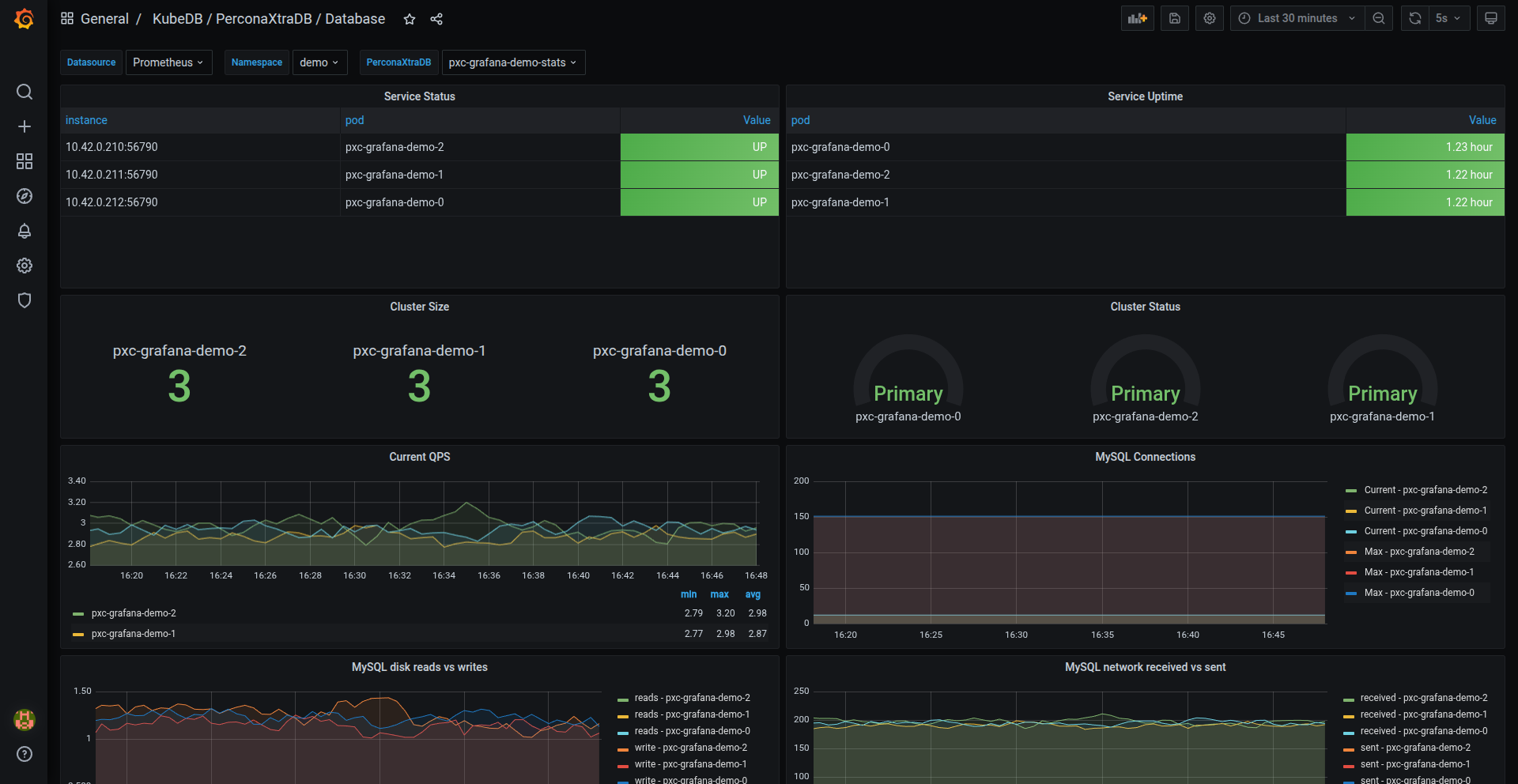Save the dashboard with the disk icon
The image size is (1518, 784).
tap(1175, 18)
